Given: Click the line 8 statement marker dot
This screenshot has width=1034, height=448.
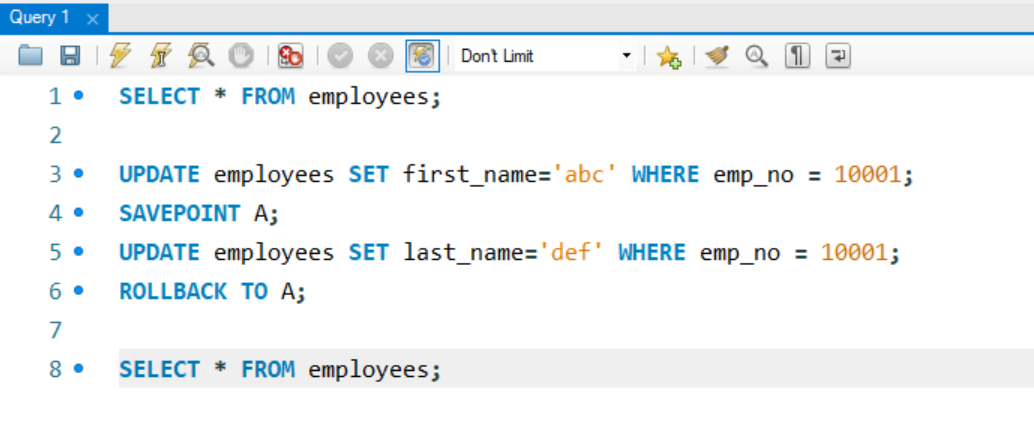Looking at the screenshot, I should [x=79, y=368].
